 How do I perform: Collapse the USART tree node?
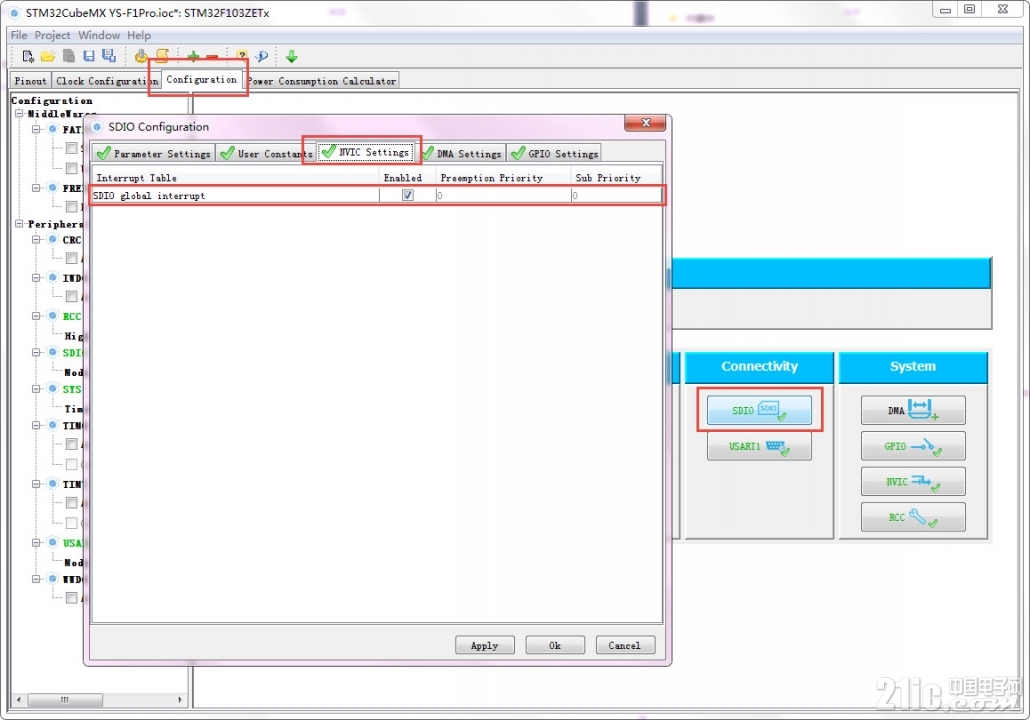[37, 543]
